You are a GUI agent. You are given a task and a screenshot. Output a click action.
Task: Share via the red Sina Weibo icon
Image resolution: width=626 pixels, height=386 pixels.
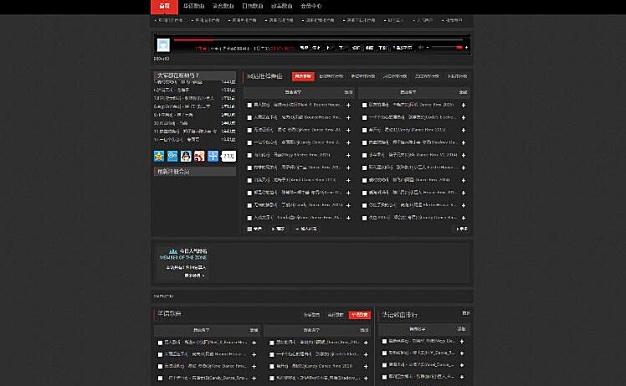(x=199, y=156)
